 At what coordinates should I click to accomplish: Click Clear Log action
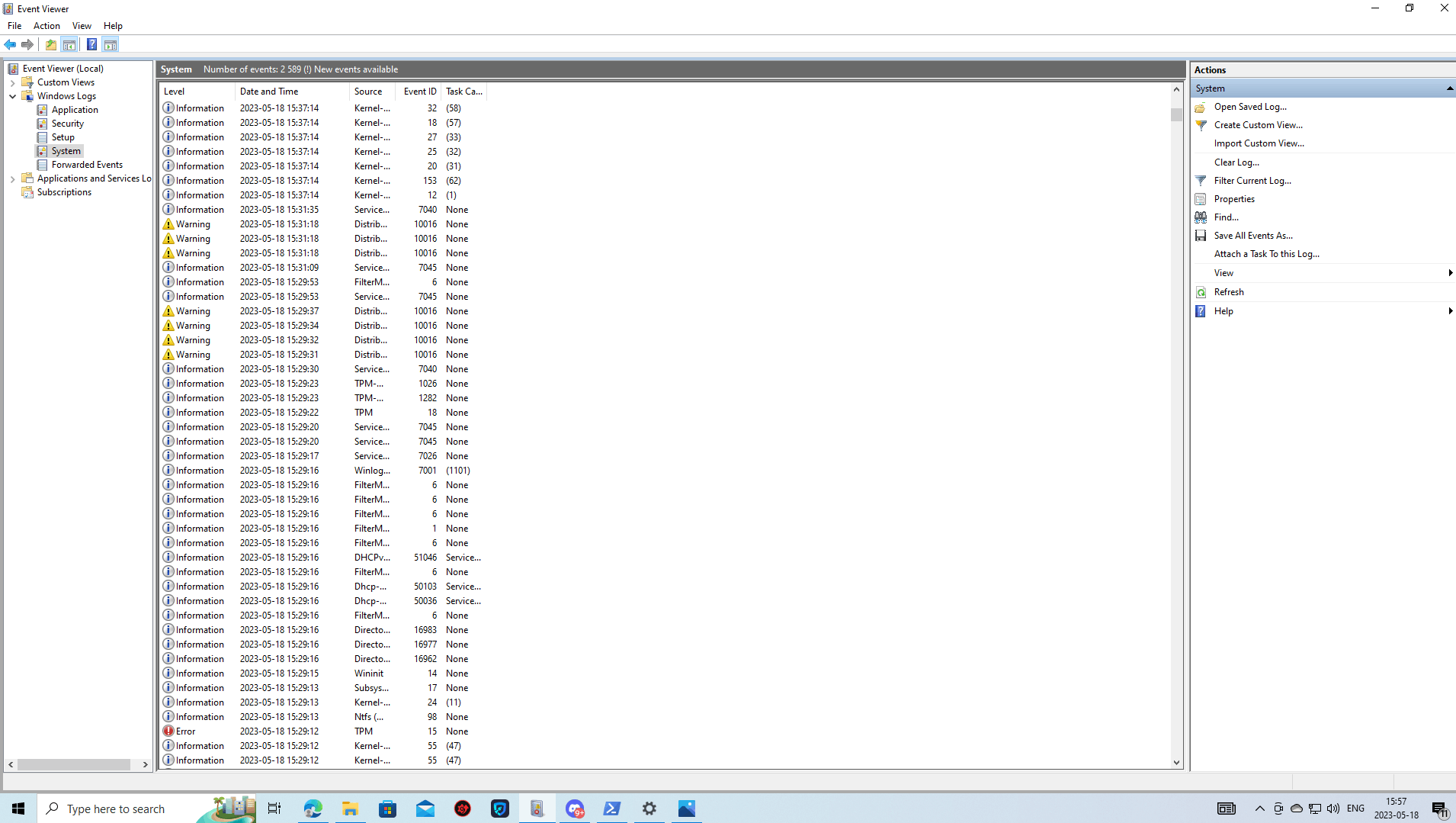1236,162
